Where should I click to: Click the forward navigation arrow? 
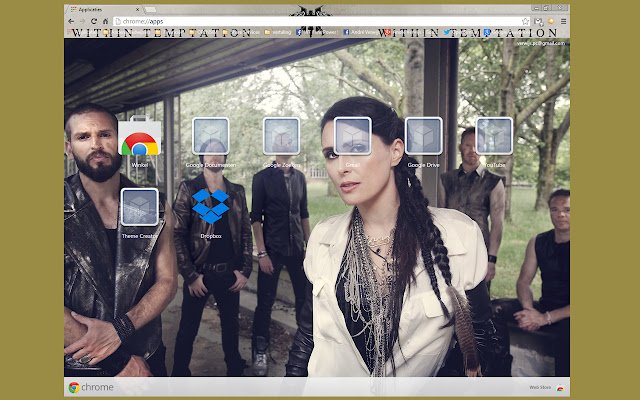[82, 21]
